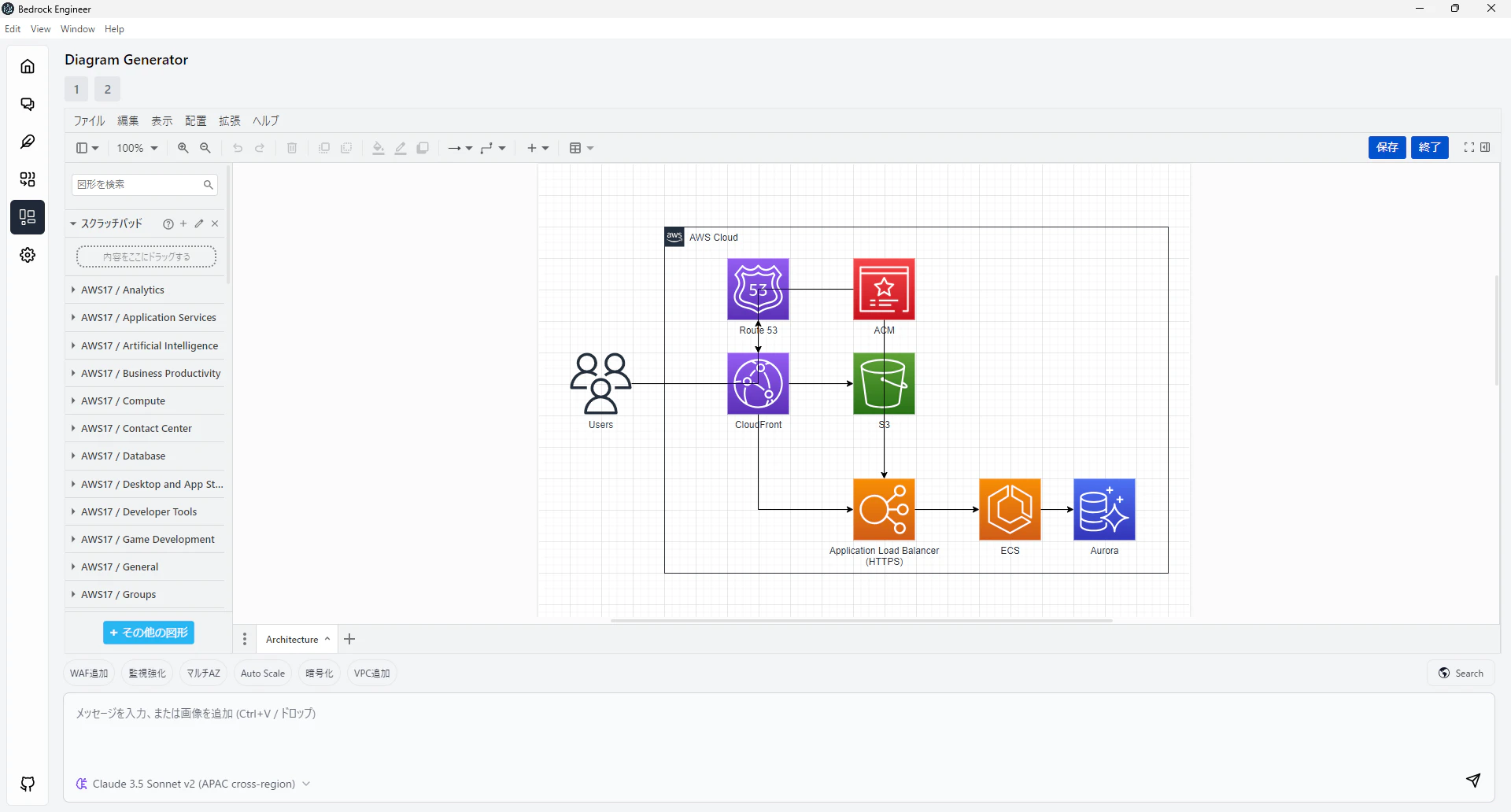
Task: Open scratchpad help question icon
Action: (168, 224)
